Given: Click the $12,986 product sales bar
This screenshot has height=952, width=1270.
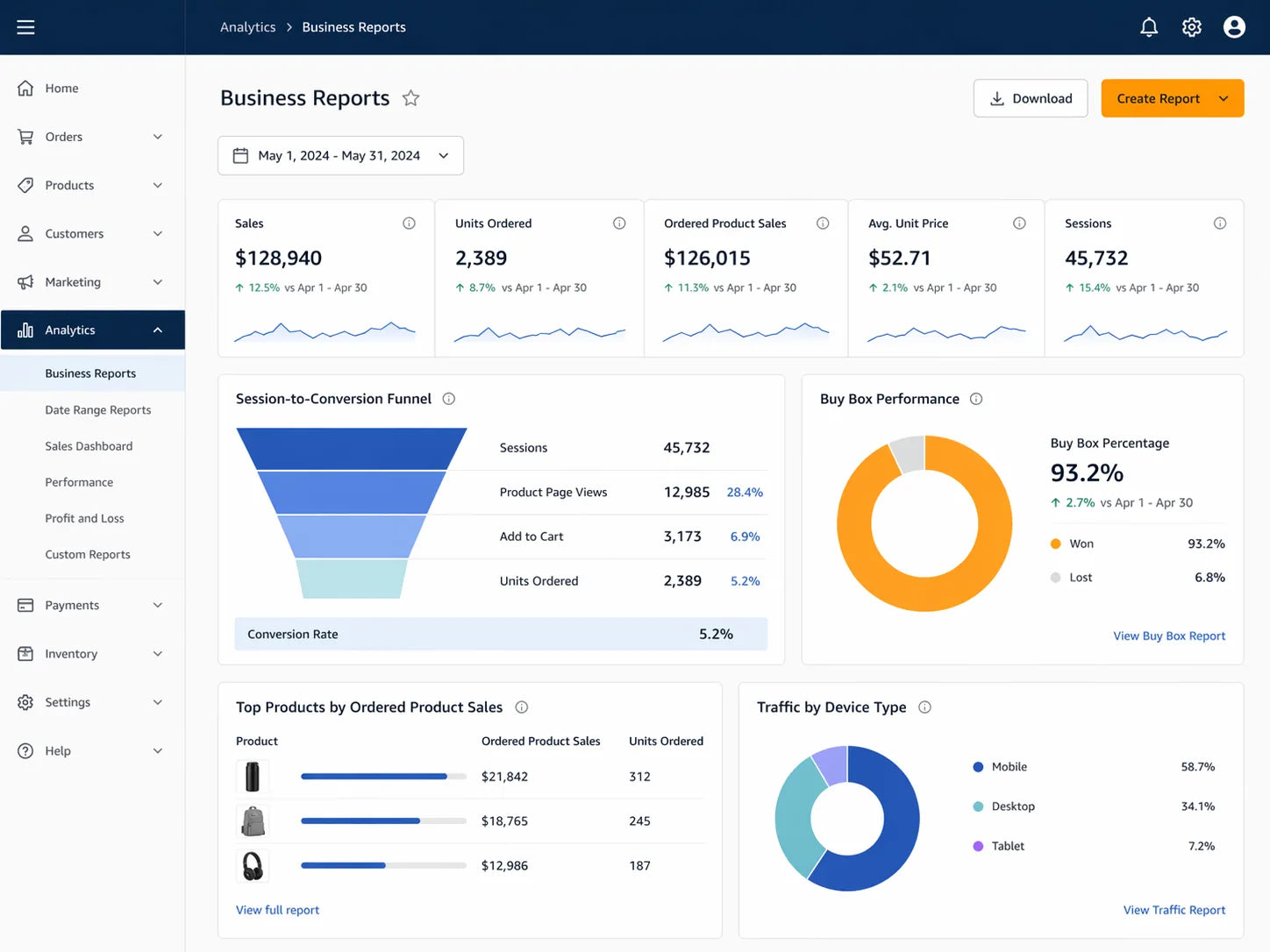Looking at the screenshot, I should (383, 865).
